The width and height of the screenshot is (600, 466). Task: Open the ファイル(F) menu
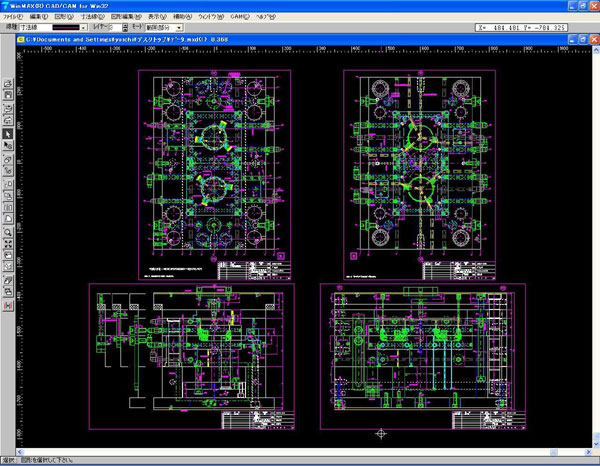[14, 17]
